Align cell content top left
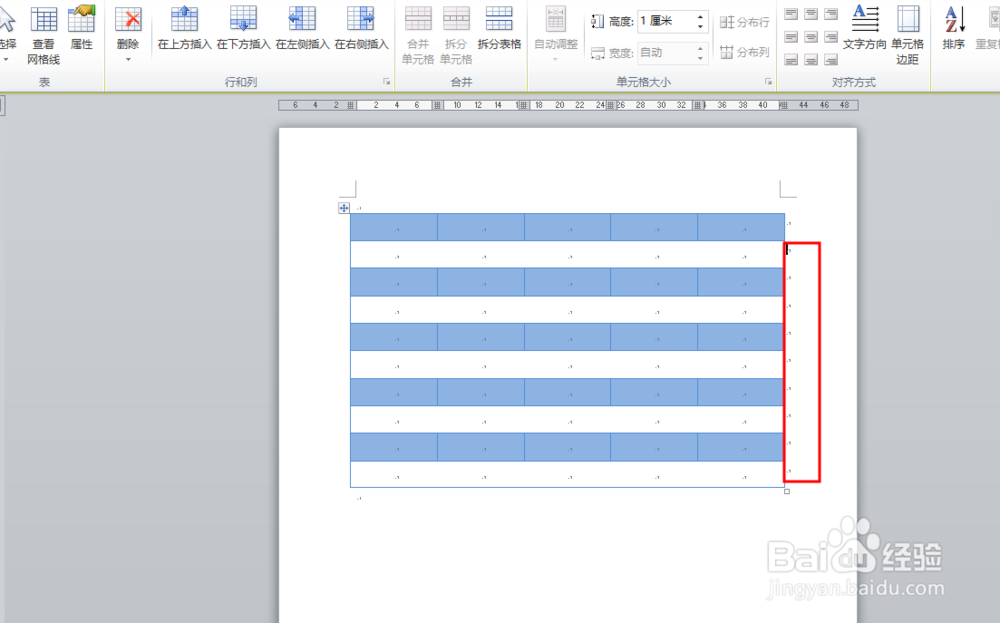This screenshot has width=1000, height=623. point(791,13)
